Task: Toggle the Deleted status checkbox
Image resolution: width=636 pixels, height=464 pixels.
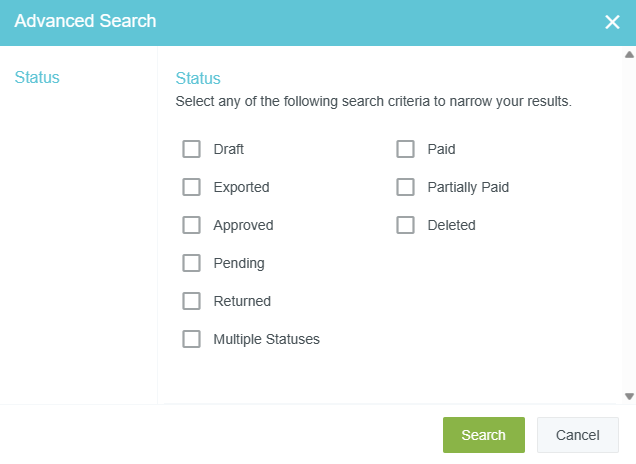Action: tap(405, 225)
